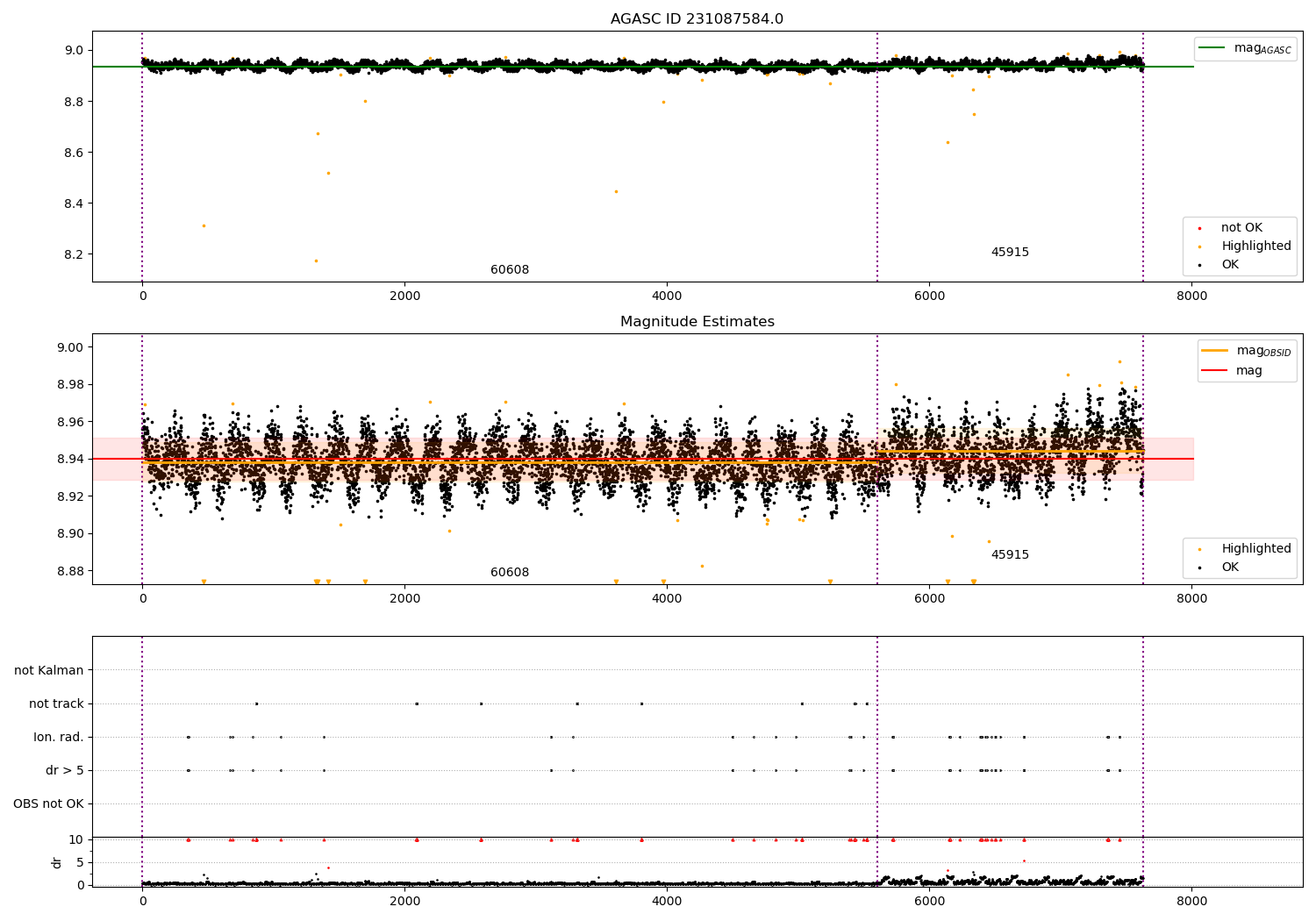Click the "9.00" y-tick of the middle plot

(x=71, y=347)
